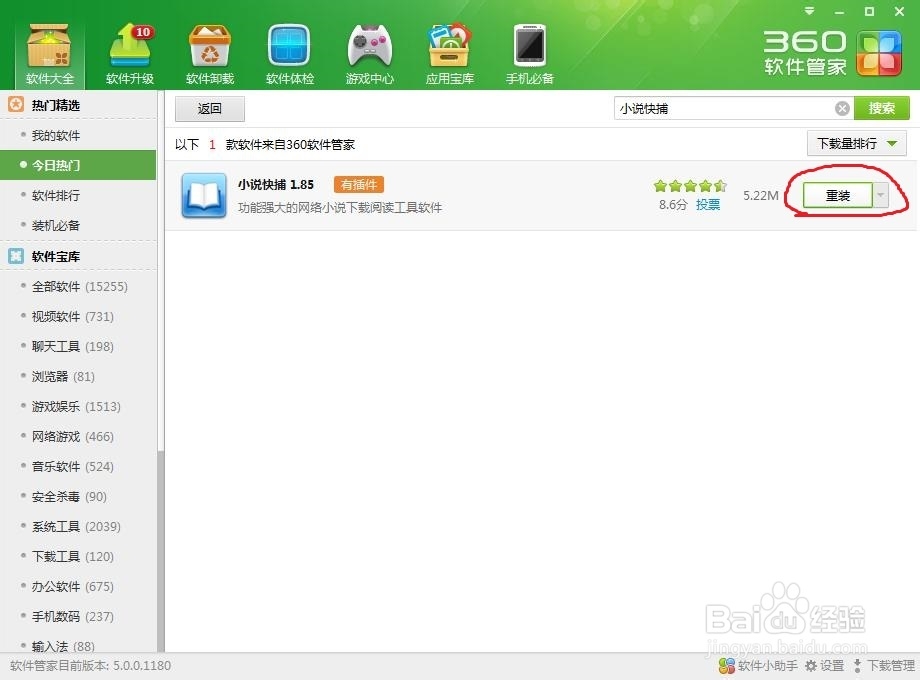Open 系统工具 (2039) category
Screen dimensions: 920x680
point(76,526)
